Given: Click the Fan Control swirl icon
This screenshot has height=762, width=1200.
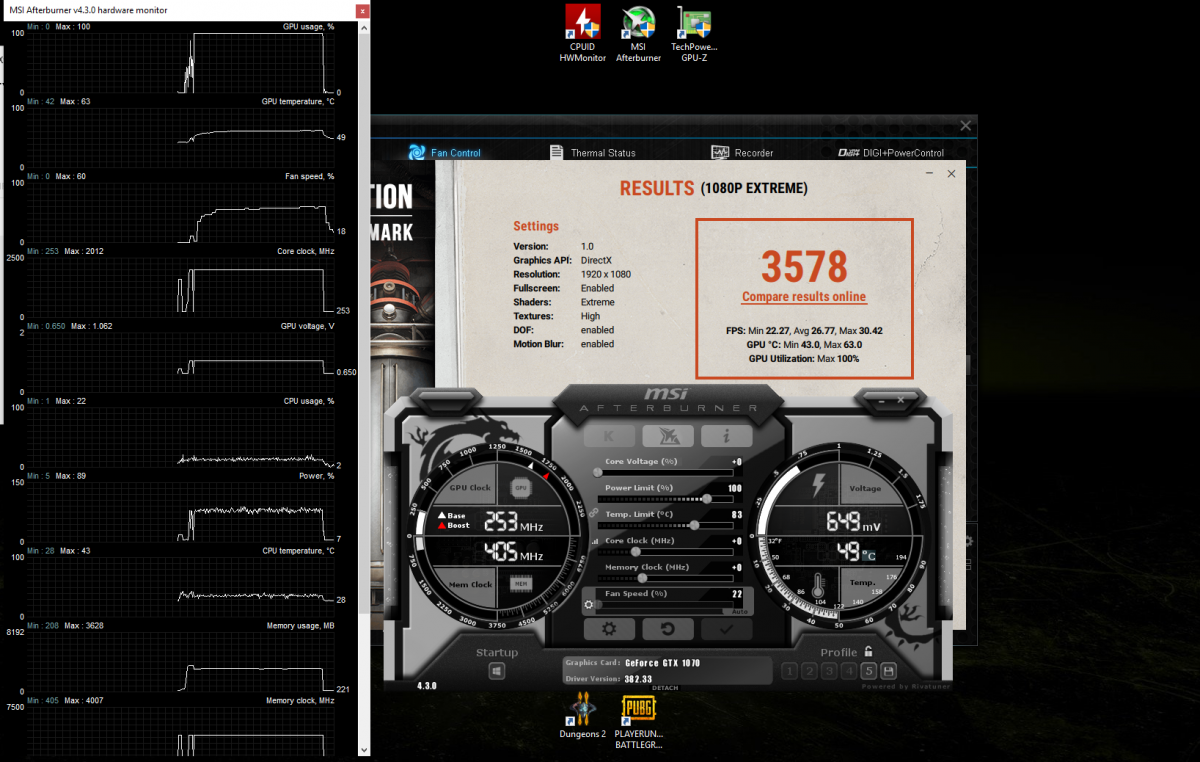Looking at the screenshot, I should (418, 152).
